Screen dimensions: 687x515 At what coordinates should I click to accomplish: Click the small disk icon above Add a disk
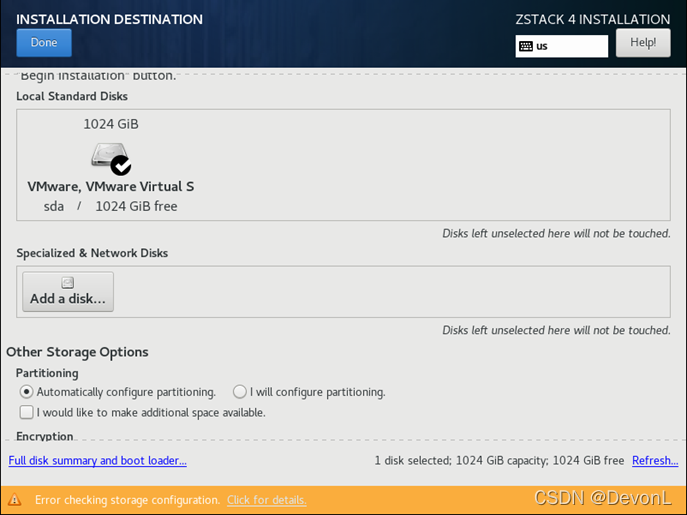tap(67, 283)
